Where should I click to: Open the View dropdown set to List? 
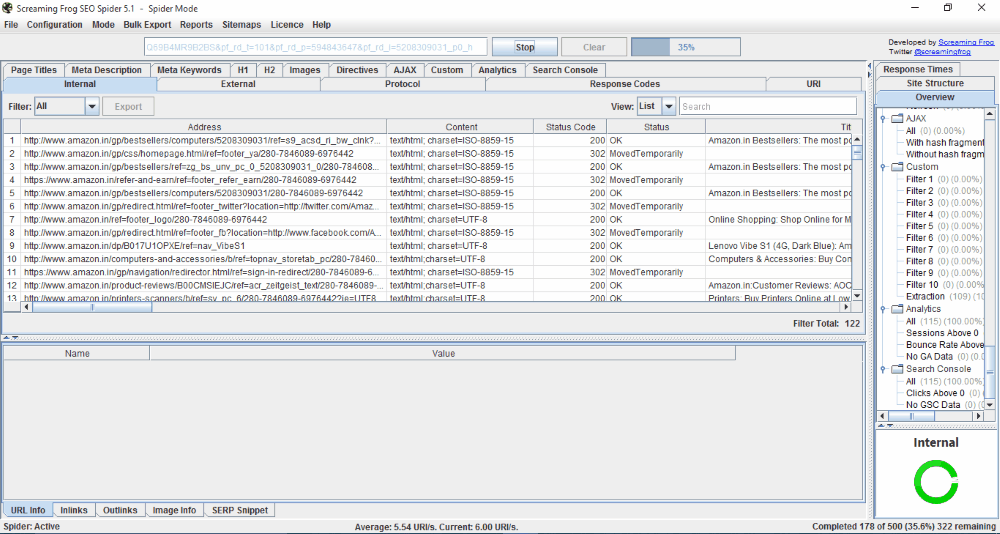pos(656,107)
